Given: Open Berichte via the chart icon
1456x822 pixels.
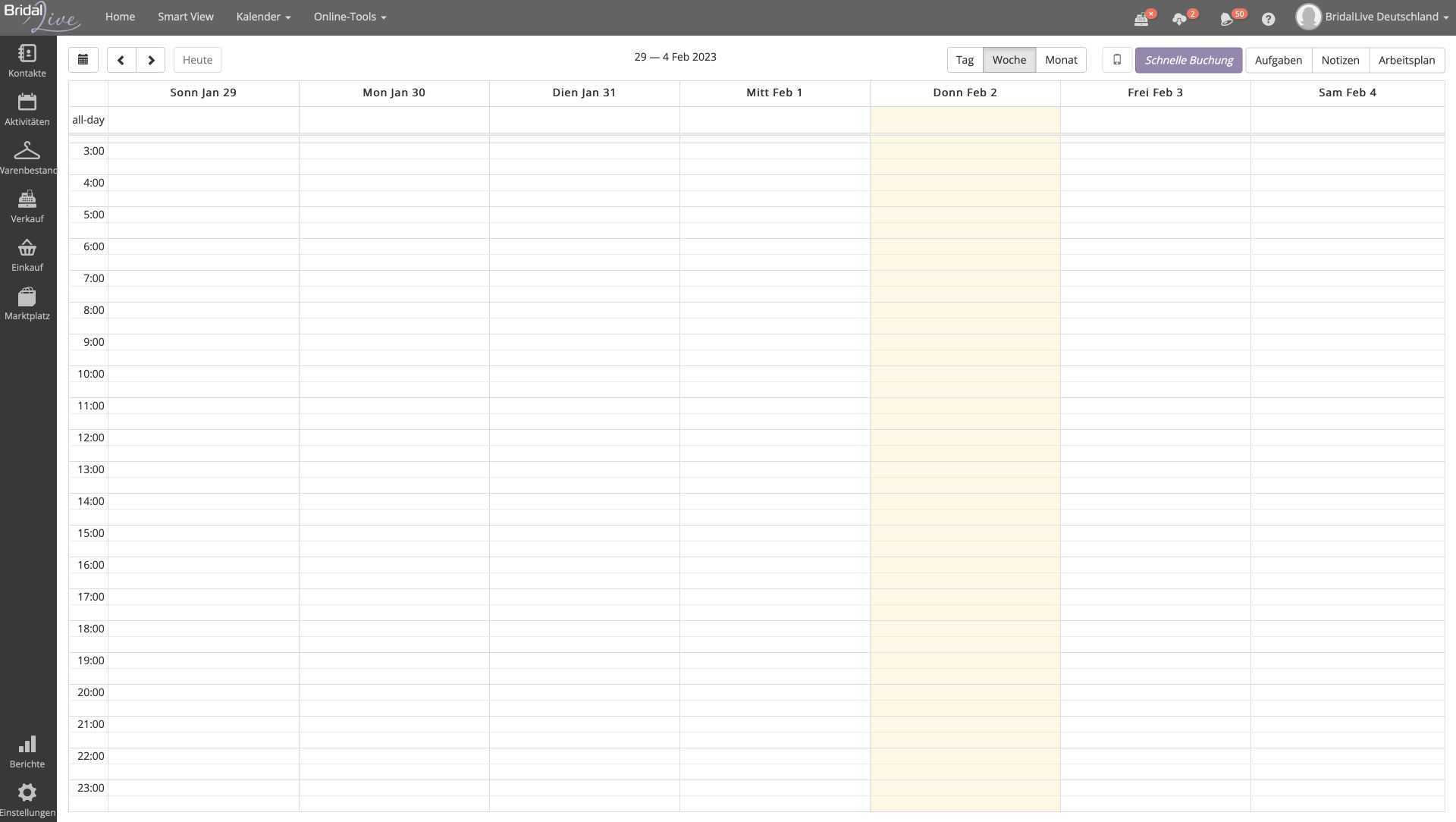Looking at the screenshot, I should click(x=27, y=749).
